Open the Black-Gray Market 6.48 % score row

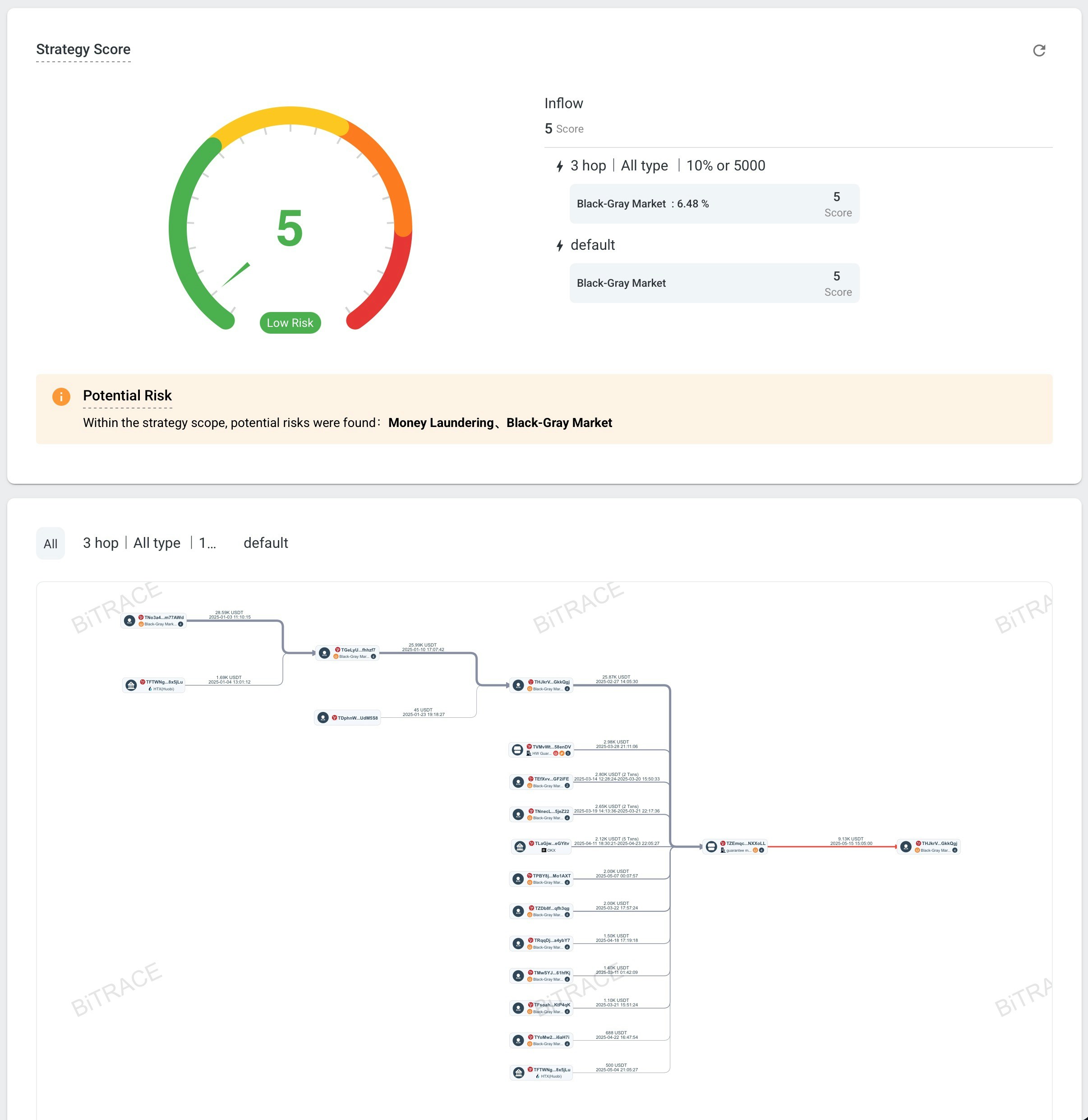pyautogui.click(x=714, y=204)
